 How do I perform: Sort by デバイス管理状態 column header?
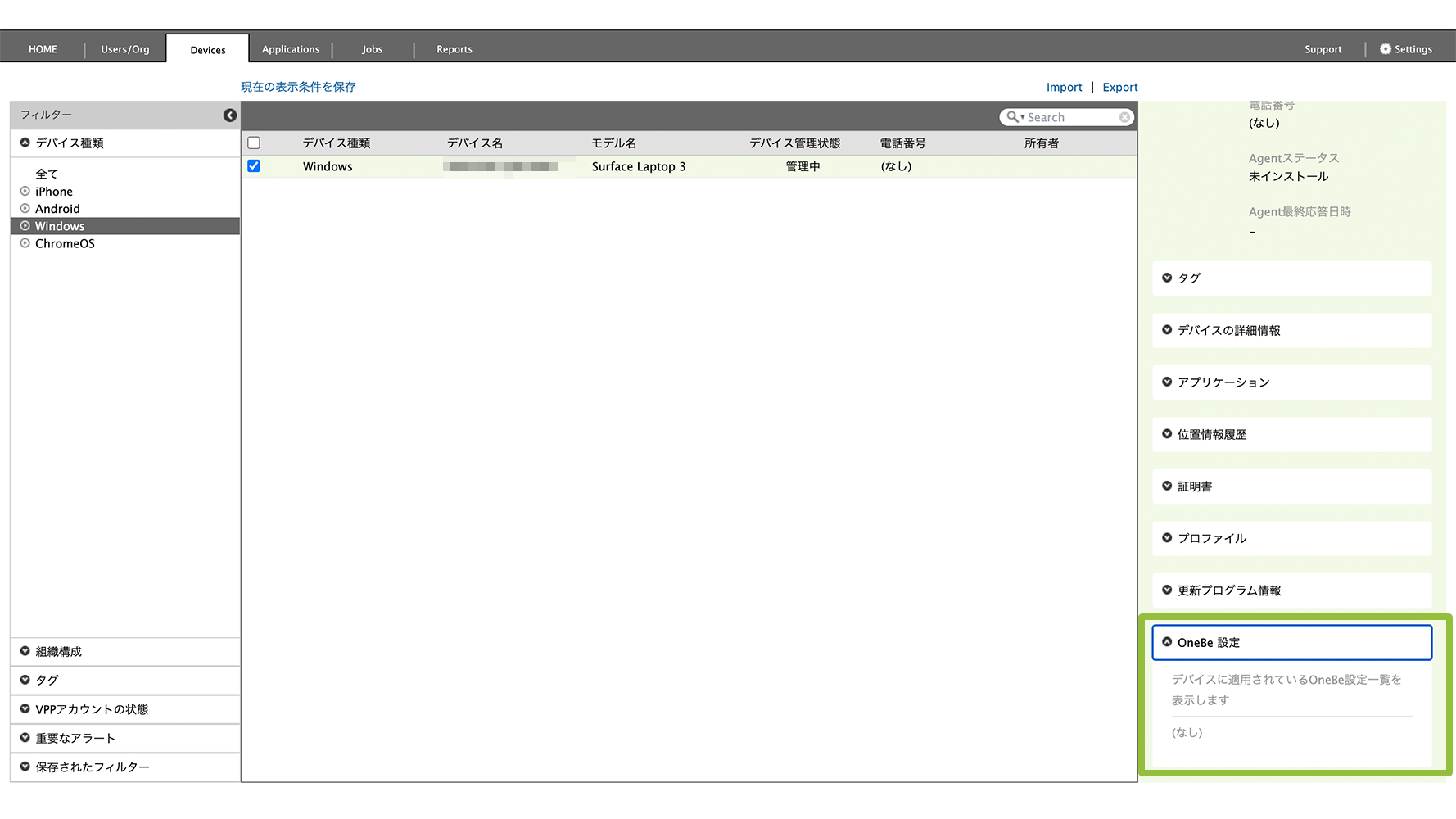pyautogui.click(x=795, y=143)
